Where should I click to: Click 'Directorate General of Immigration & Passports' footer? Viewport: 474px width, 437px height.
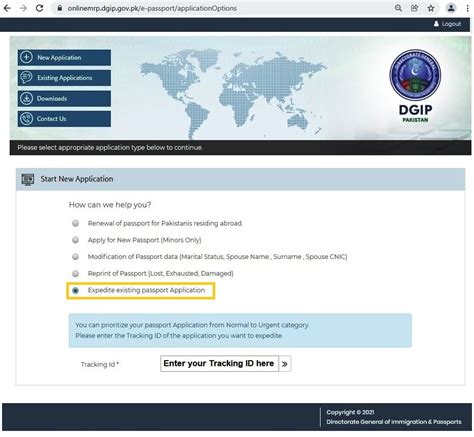pyautogui.click(x=394, y=422)
